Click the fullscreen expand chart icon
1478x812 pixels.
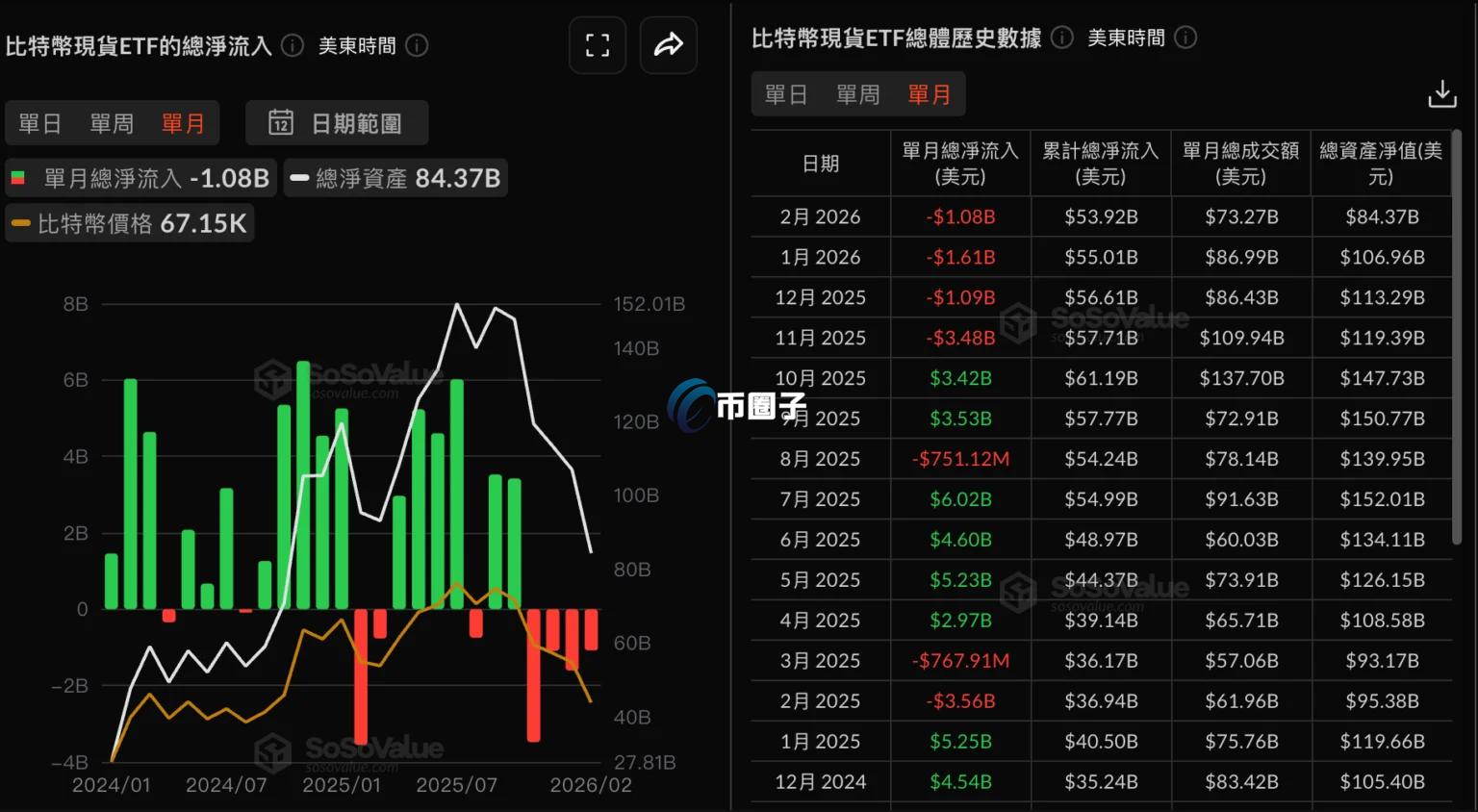(598, 45)
